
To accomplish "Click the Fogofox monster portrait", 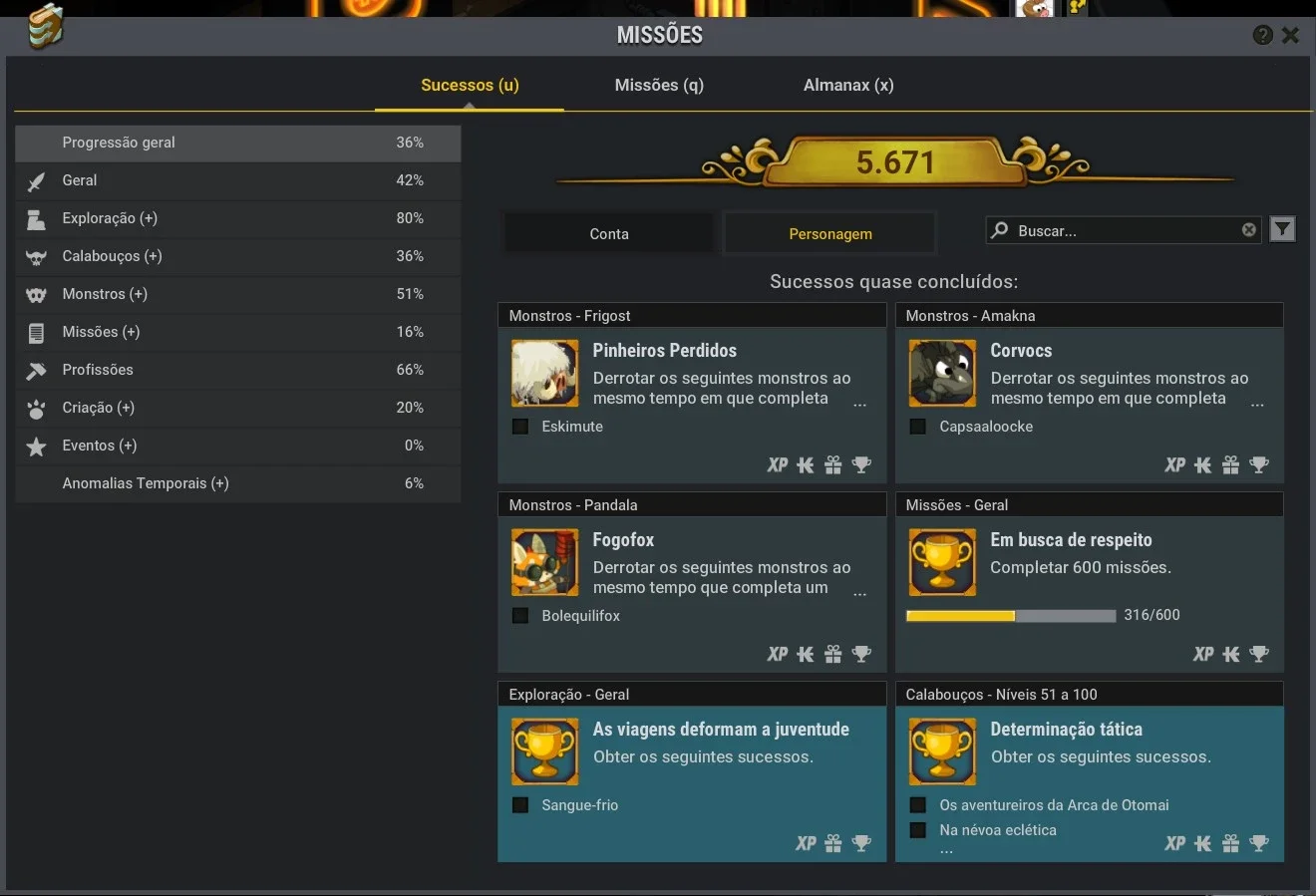I will pos(544,562).
